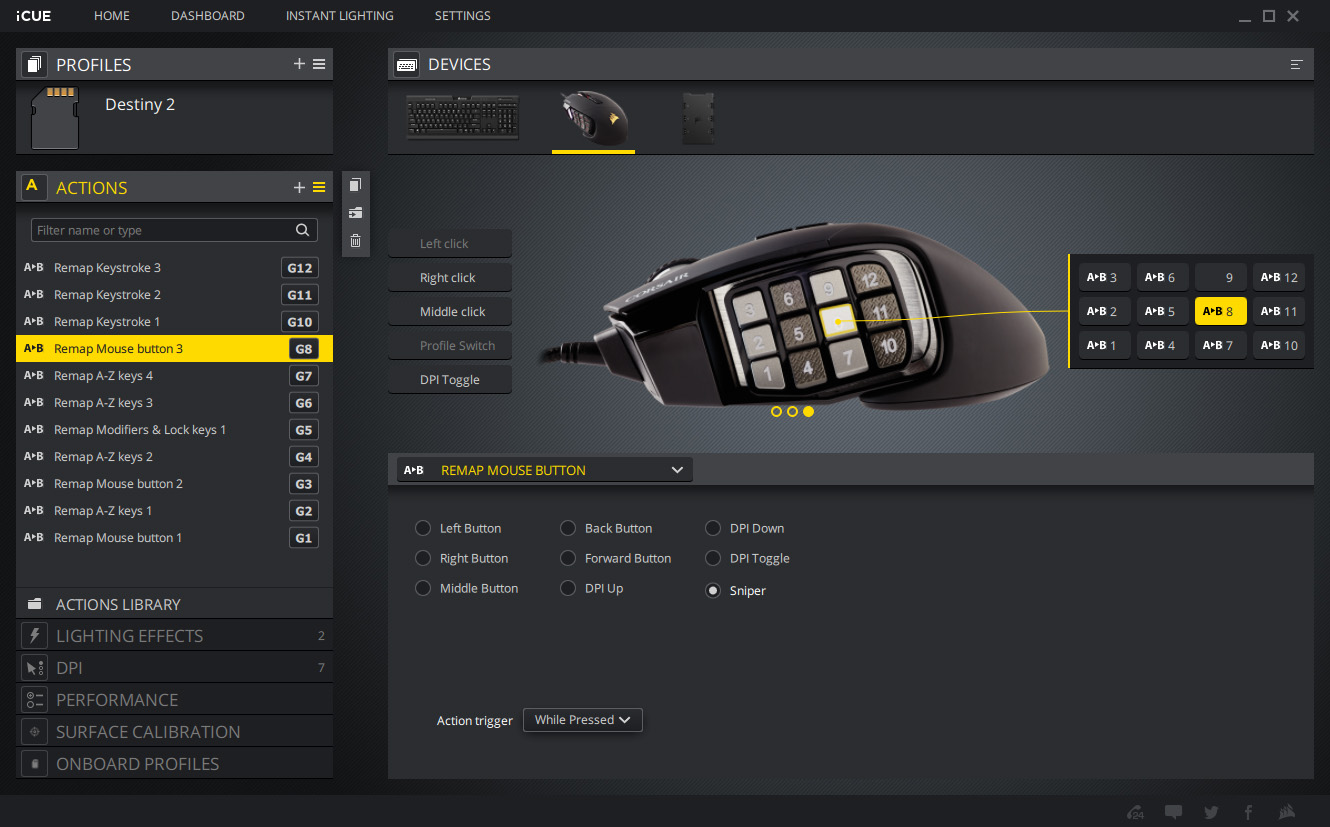Copy the selected action with copy icon

tap(355, 185)
